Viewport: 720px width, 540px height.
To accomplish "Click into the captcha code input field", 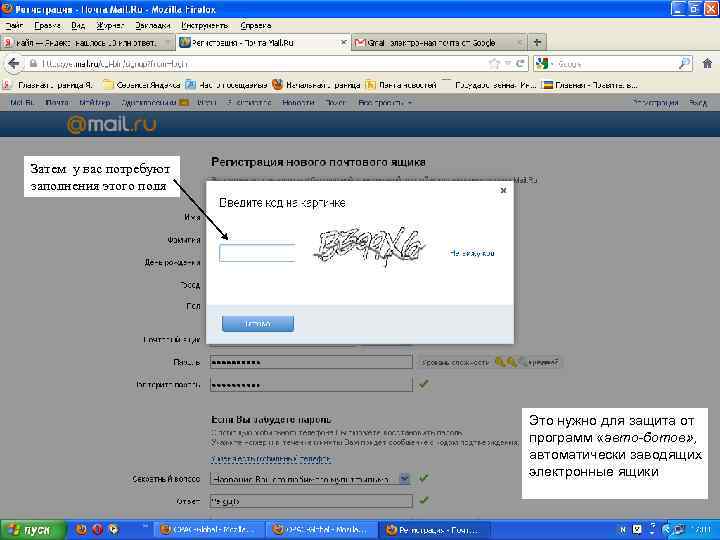I will tap(257, 253).
